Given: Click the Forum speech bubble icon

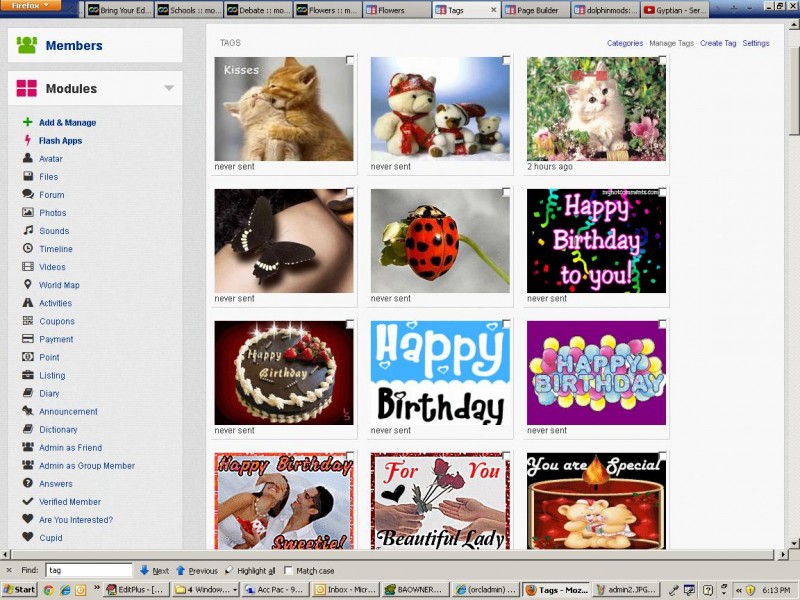Looking at the screenshot, I should 28,195.
